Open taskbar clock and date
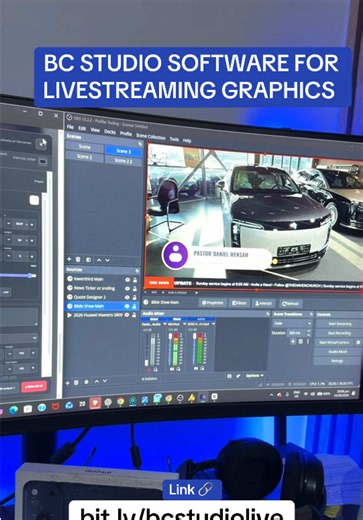 tap(341, 393)
